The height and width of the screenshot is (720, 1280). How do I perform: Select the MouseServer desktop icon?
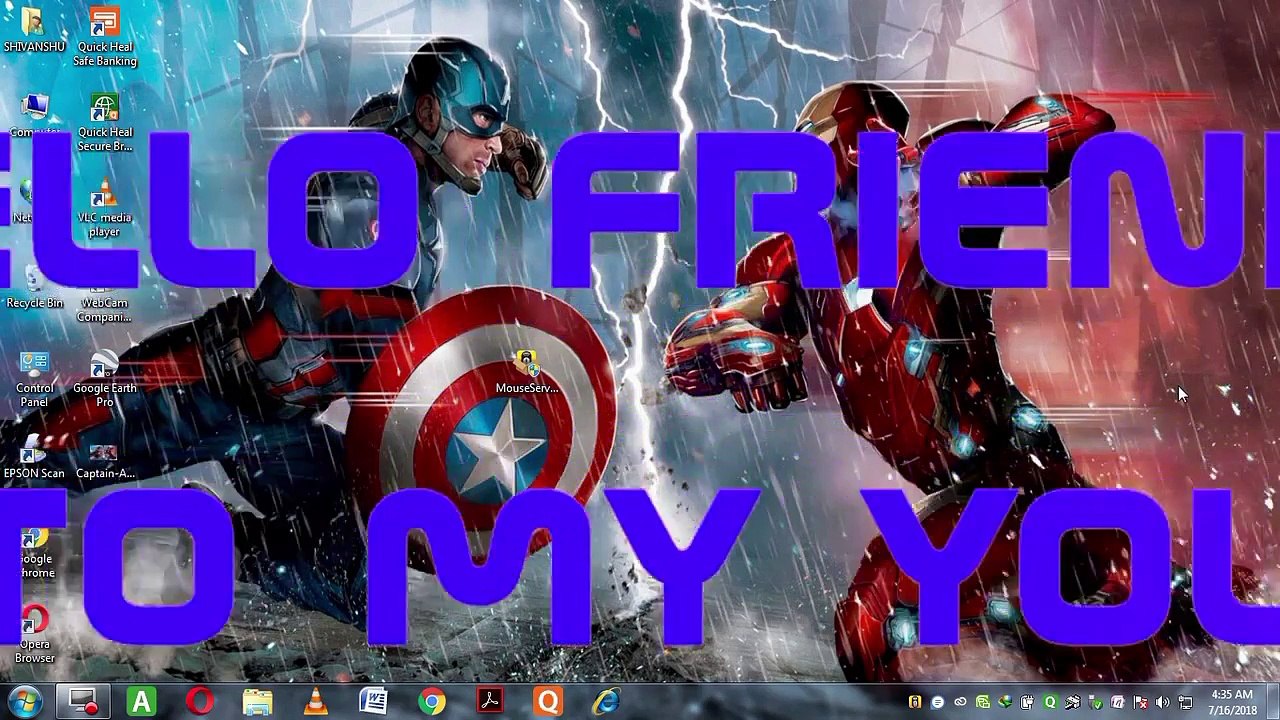point(527,372)
